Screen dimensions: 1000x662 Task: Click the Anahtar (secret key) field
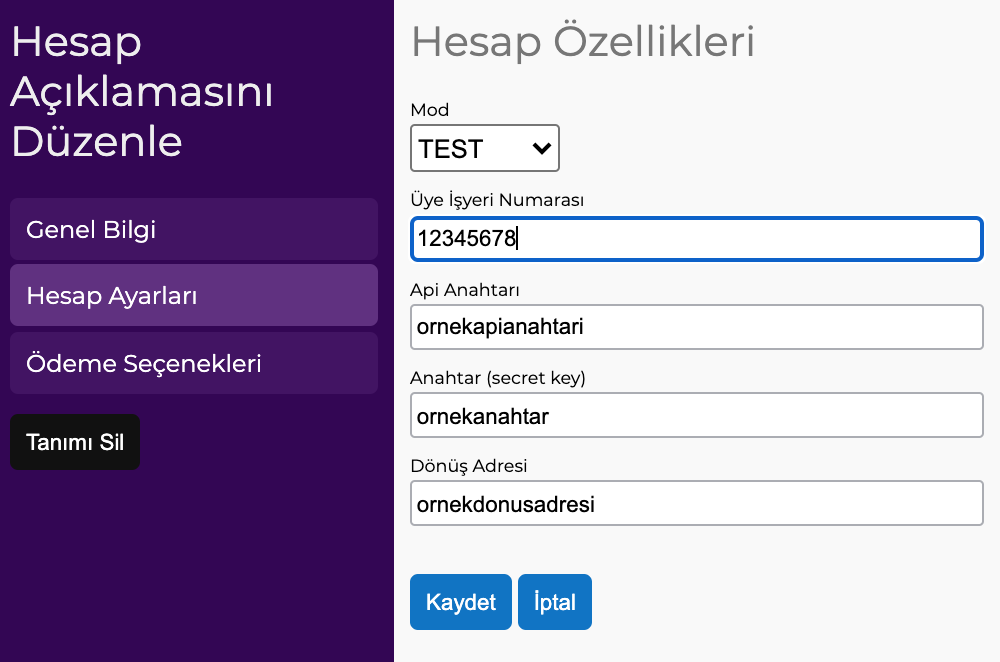696,415
